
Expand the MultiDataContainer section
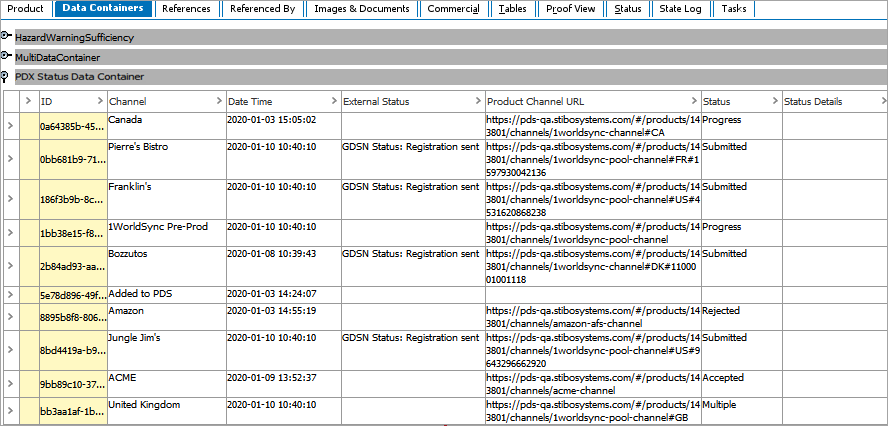(6, 56)
